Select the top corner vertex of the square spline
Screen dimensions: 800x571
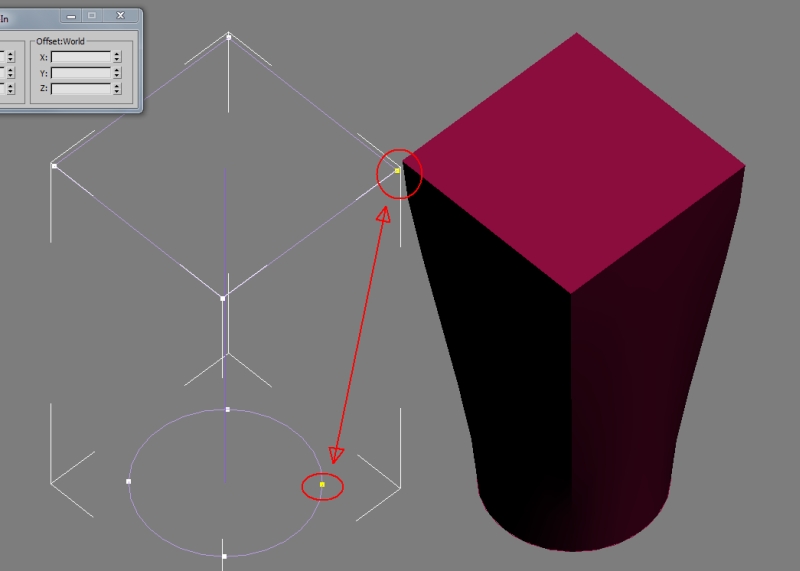(x=229, y=37)
